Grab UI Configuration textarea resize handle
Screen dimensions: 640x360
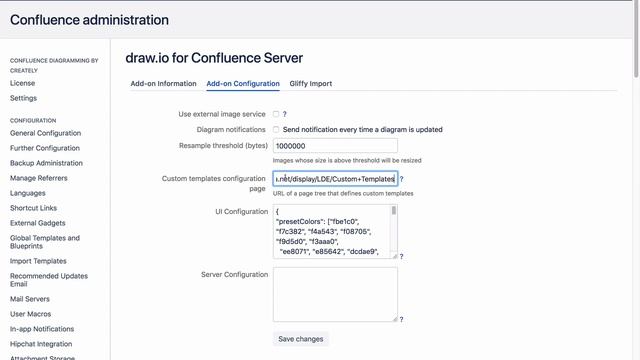click(x=395, y=256)
